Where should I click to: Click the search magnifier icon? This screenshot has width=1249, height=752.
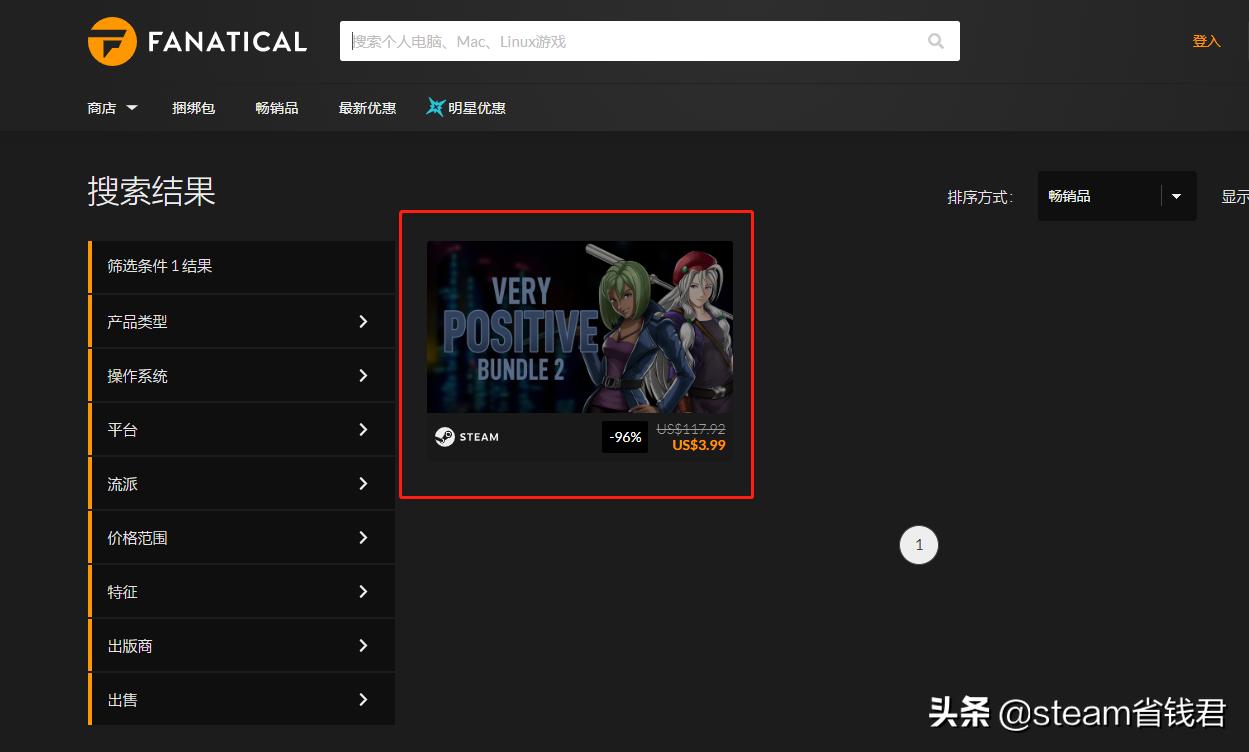[x=934, y=40]
